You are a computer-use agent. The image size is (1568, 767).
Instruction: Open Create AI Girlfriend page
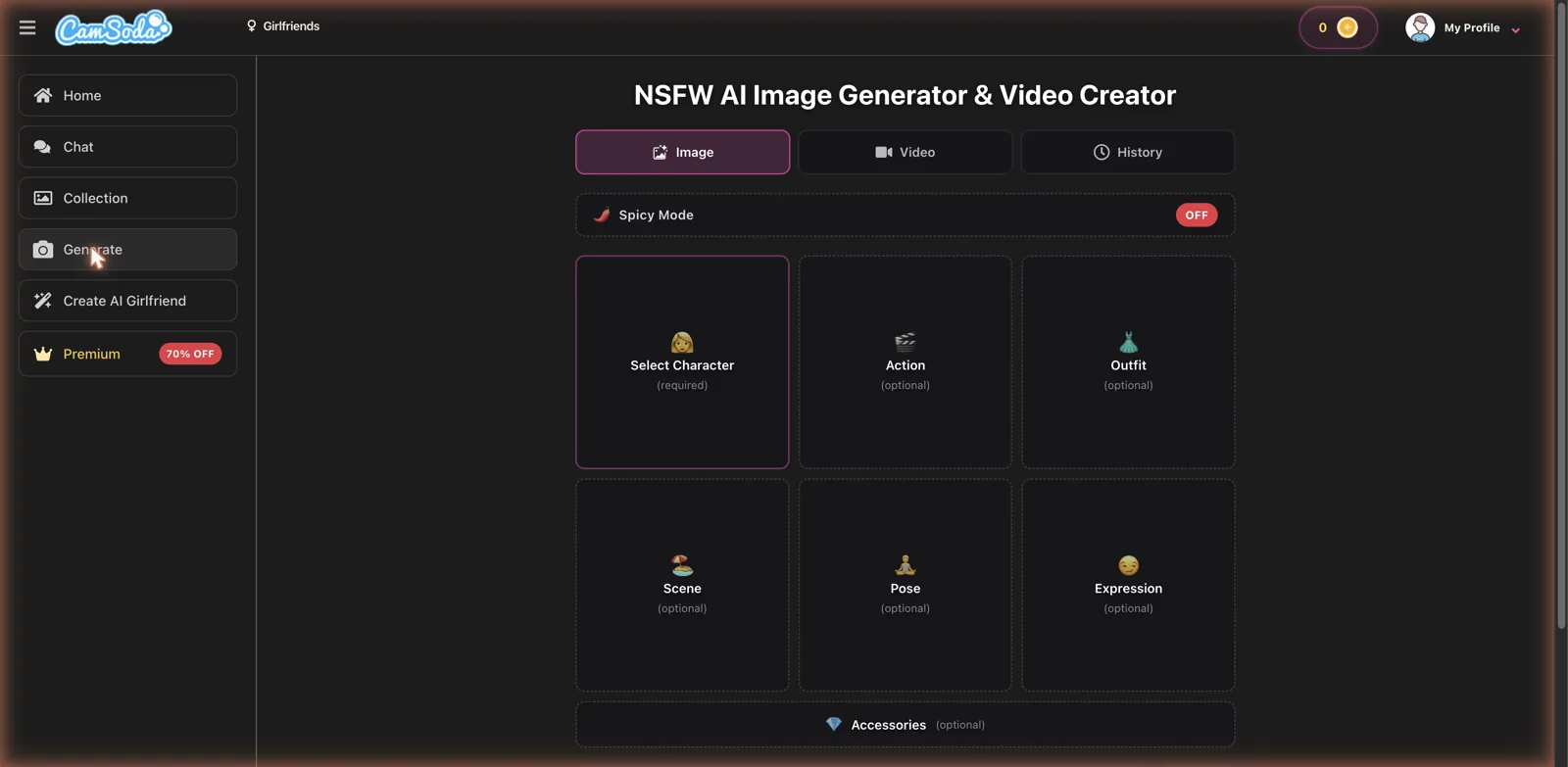click(x=127, y=301)
